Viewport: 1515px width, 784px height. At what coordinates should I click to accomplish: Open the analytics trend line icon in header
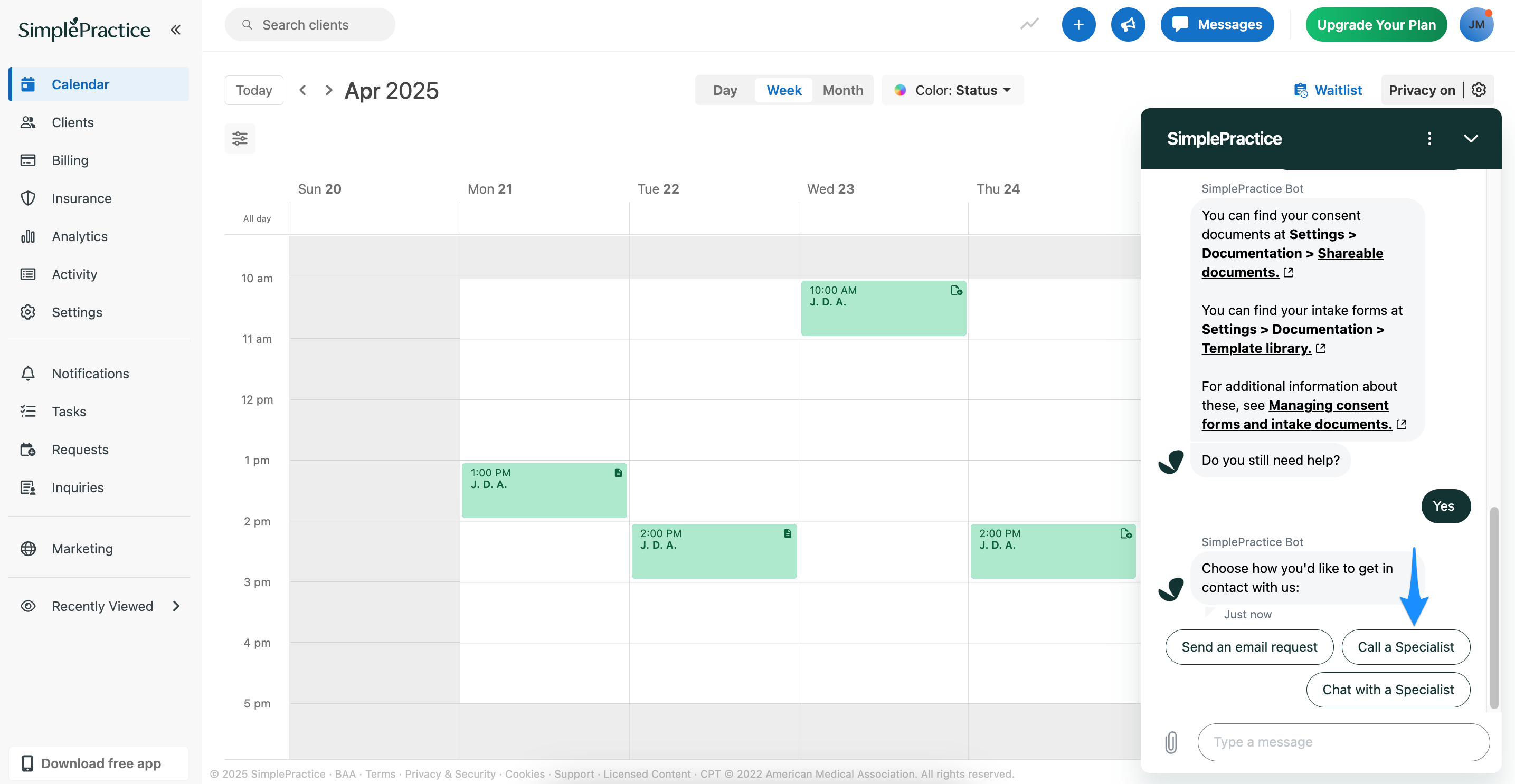click(x=1029, y=24)
